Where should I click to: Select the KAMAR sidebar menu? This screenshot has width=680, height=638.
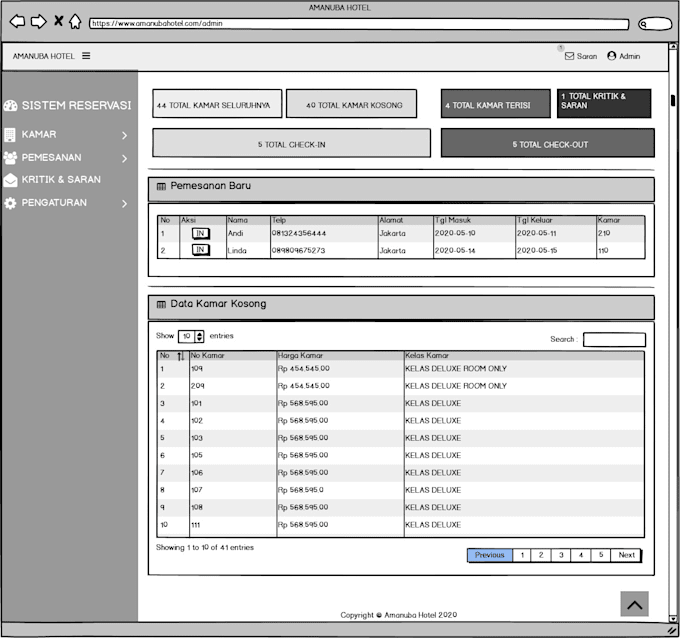click(39, 134)
